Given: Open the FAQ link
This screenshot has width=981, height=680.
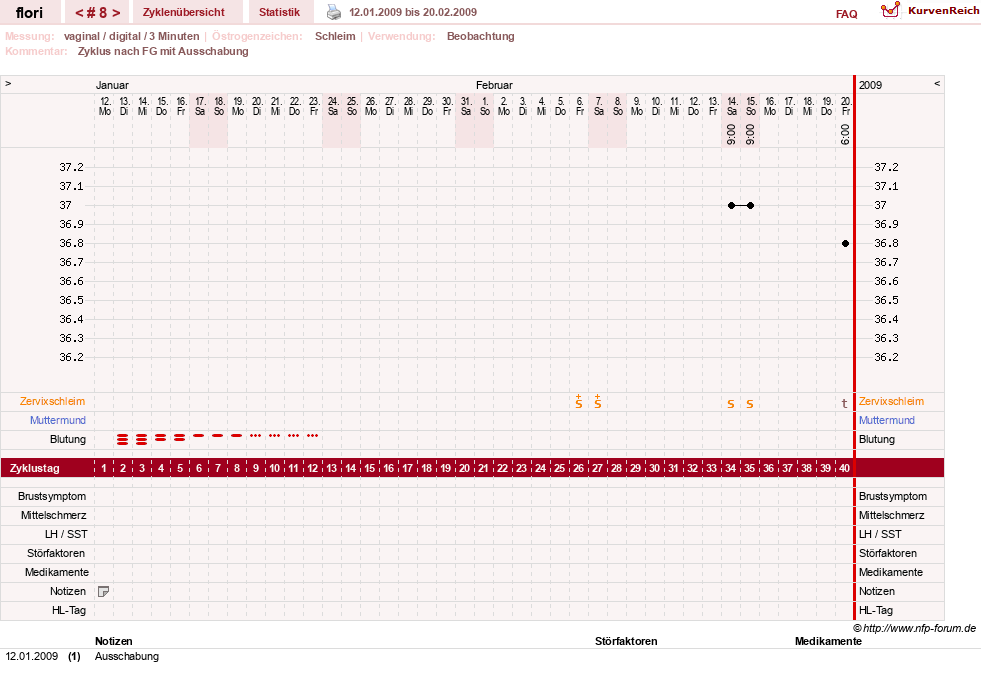Looking at the screenshot, I should pos(846,14).
